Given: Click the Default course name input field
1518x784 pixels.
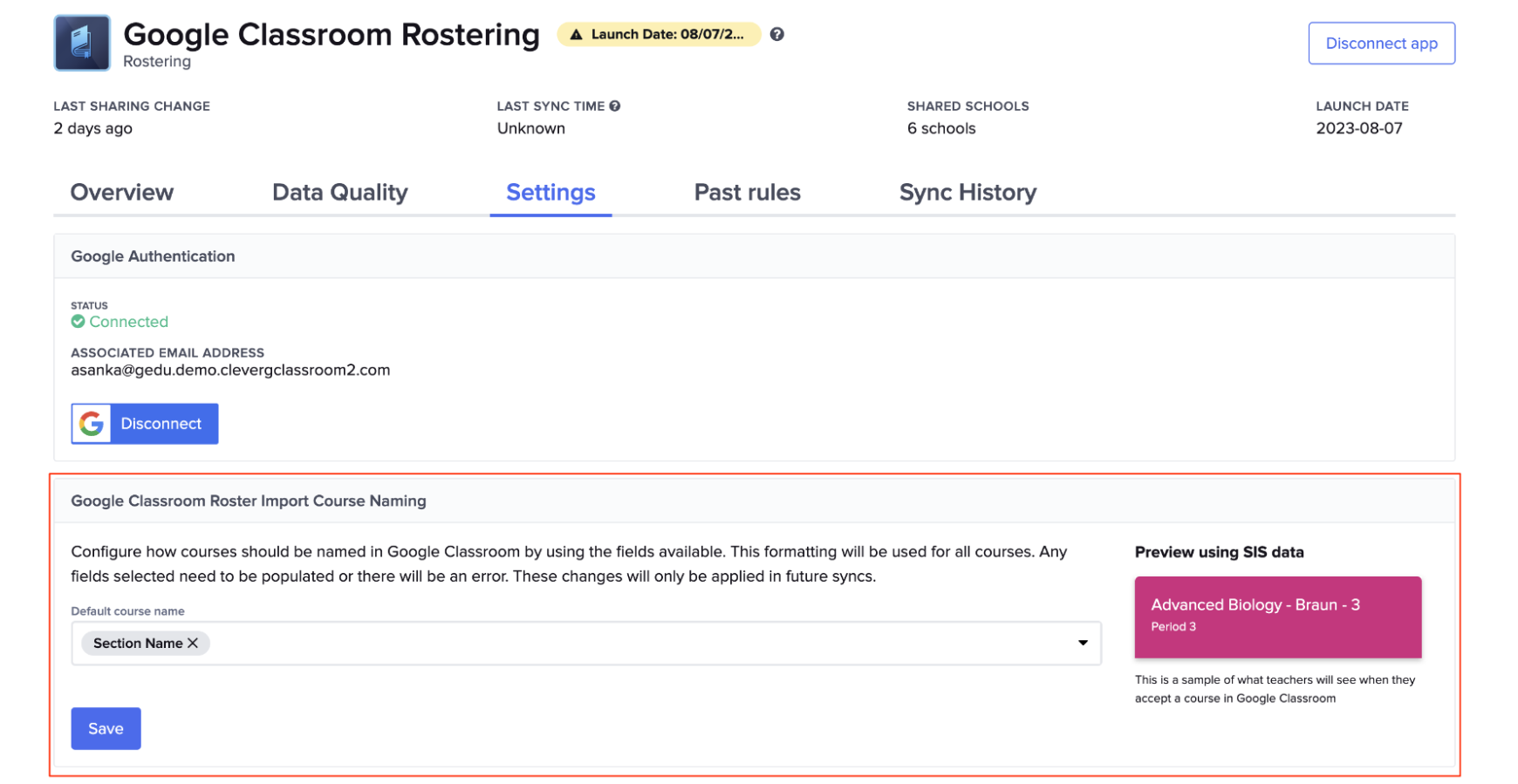Looking at the screenshot, I should coord(586,643).
